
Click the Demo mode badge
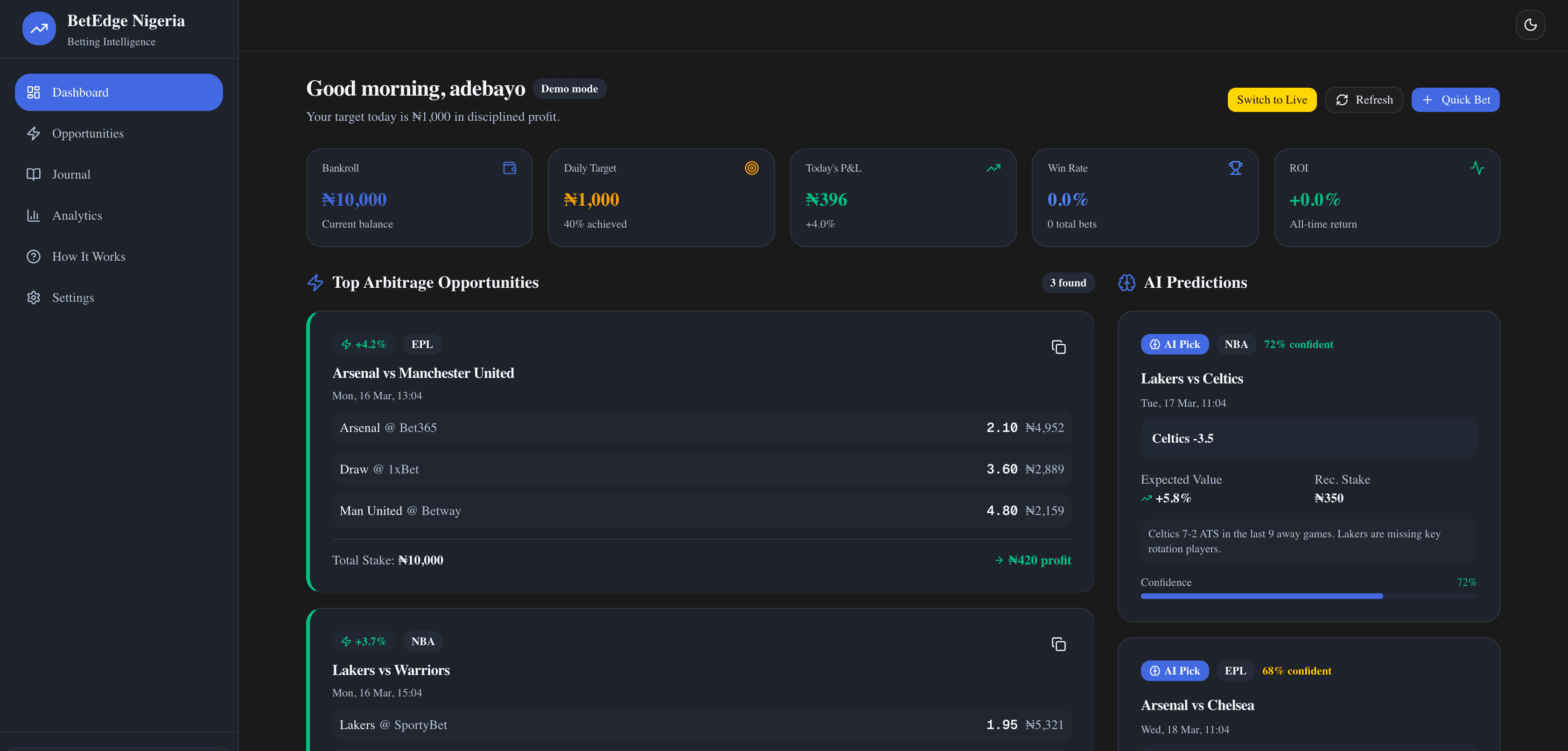pos(570,89)
